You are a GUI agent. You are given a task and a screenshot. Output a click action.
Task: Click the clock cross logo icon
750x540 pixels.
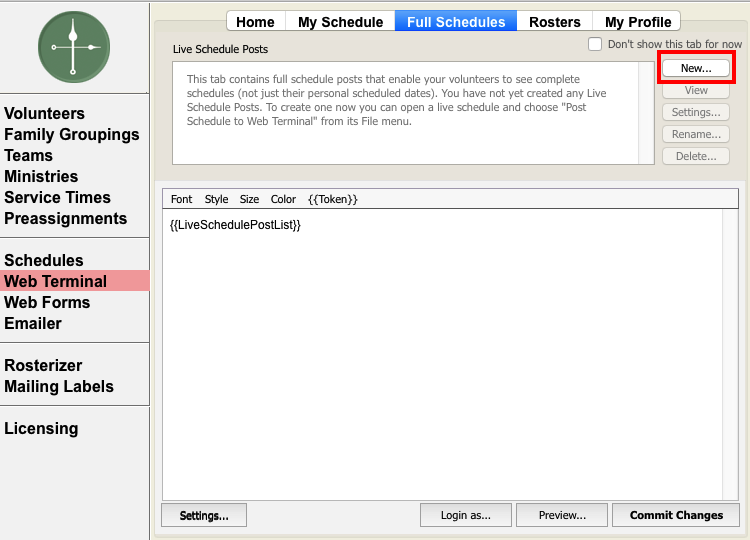74,47
